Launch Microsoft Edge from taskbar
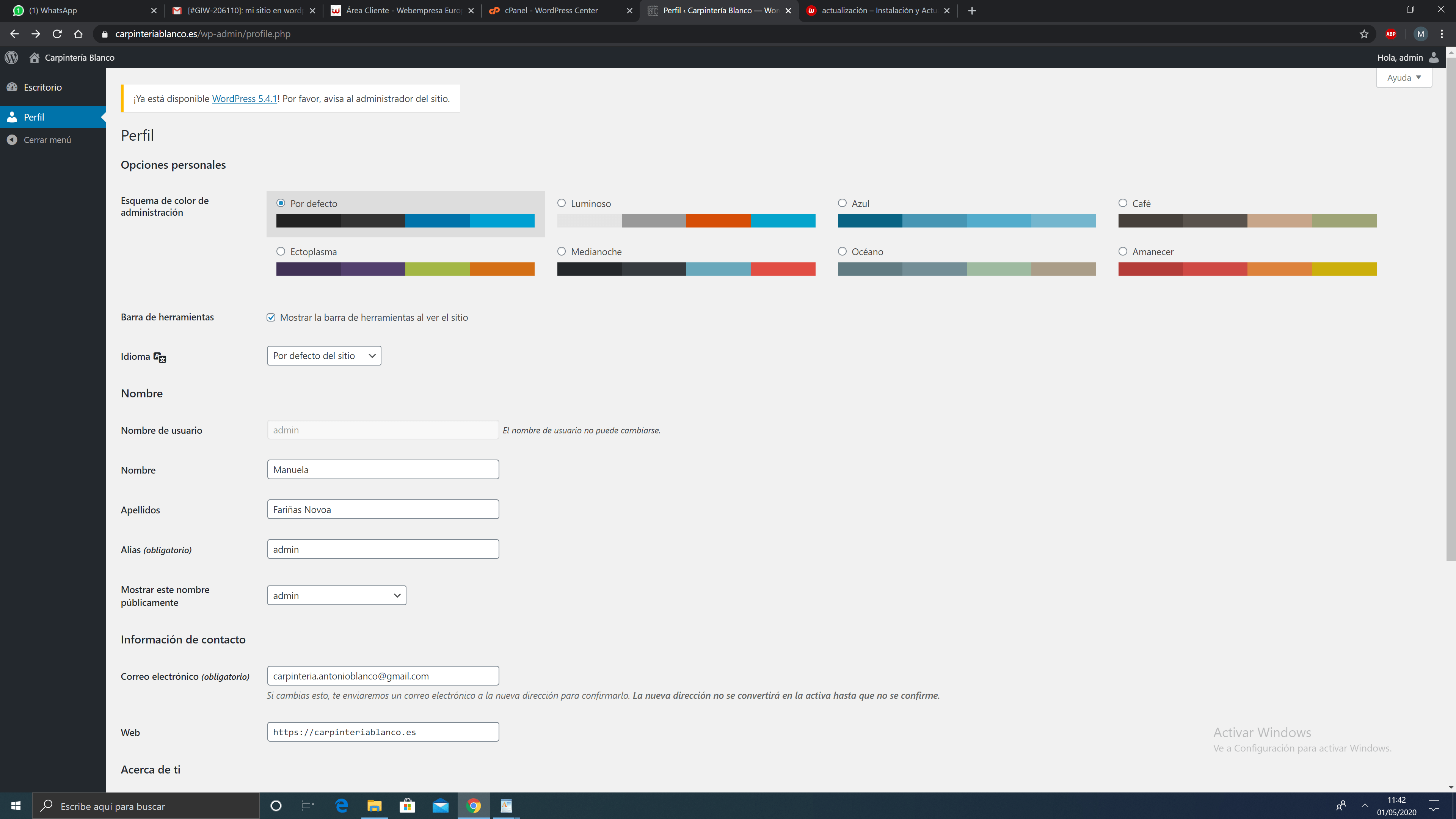 click(341, 806)
